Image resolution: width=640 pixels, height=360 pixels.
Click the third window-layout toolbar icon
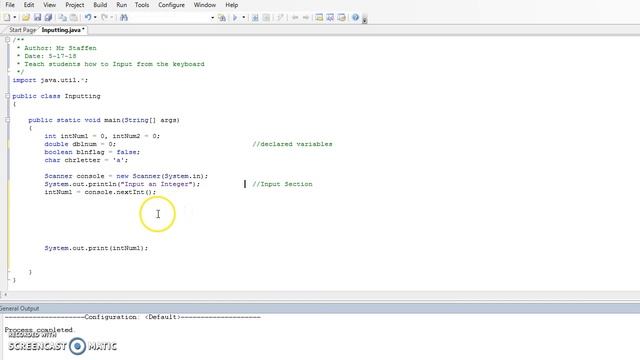click(341, 18)
